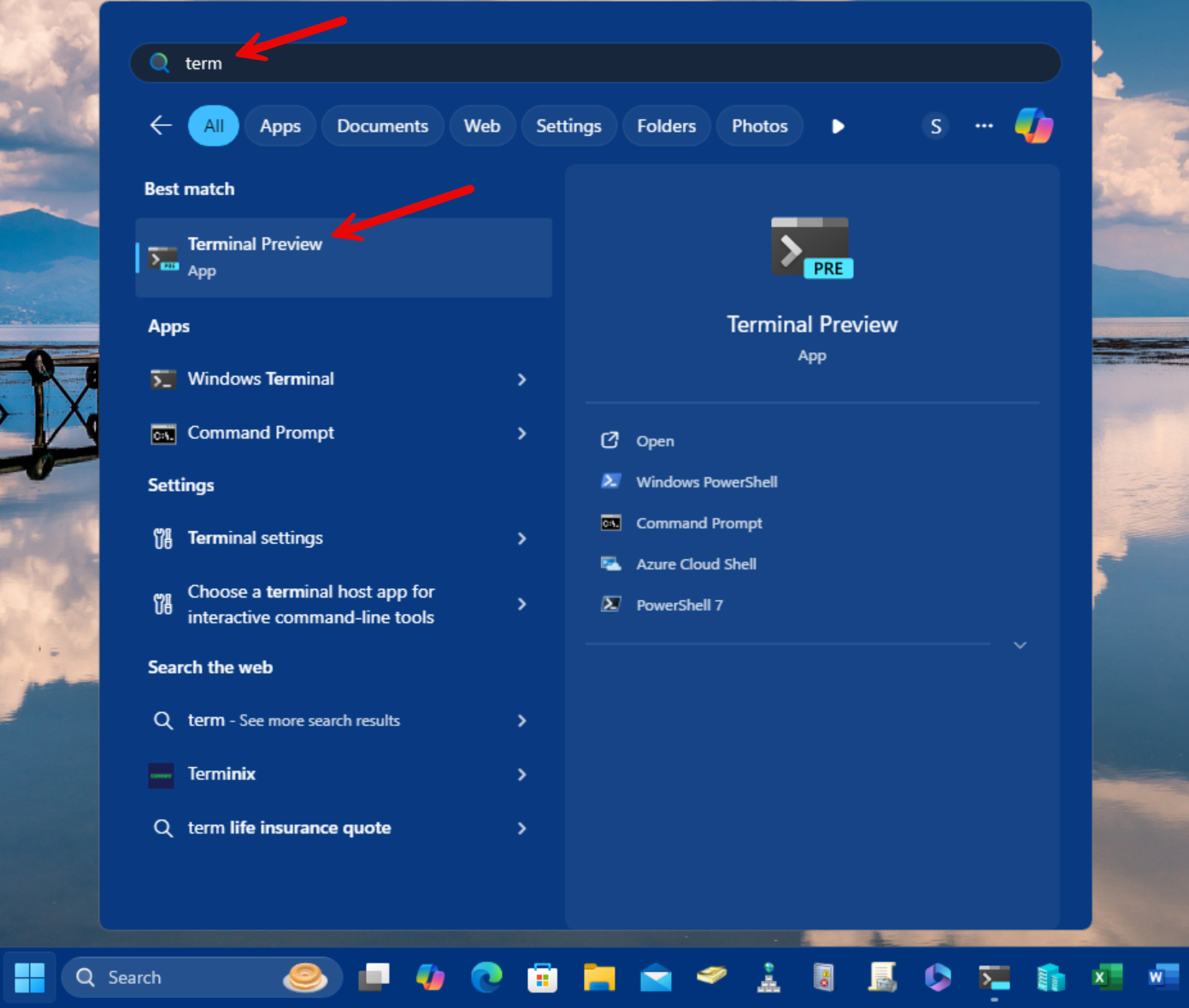Expand the Windows Terminal result chevron
Image resolution: width=1189 pixels, height=1008 pixels.
click(x=521, y=379)
